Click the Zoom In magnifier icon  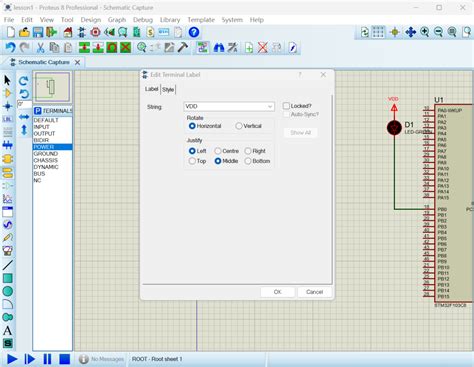pyautogui.click(x=425, y=32)
